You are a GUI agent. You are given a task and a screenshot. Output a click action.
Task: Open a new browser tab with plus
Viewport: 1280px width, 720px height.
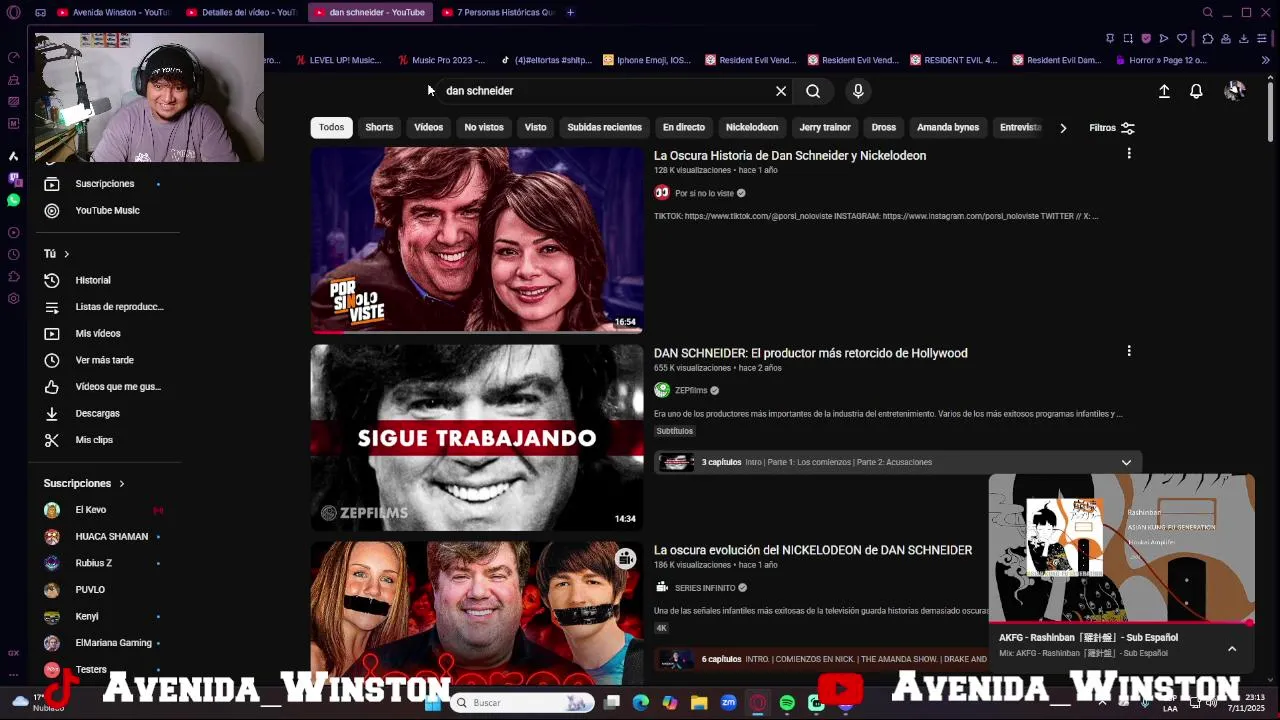570,12
